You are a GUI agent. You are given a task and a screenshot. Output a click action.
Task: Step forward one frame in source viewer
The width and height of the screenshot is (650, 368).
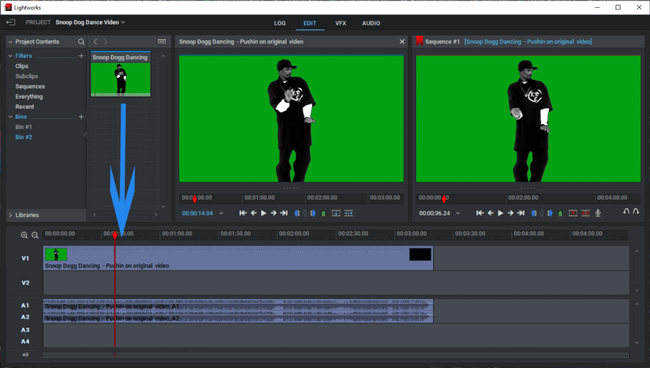[x=274, y=213]
